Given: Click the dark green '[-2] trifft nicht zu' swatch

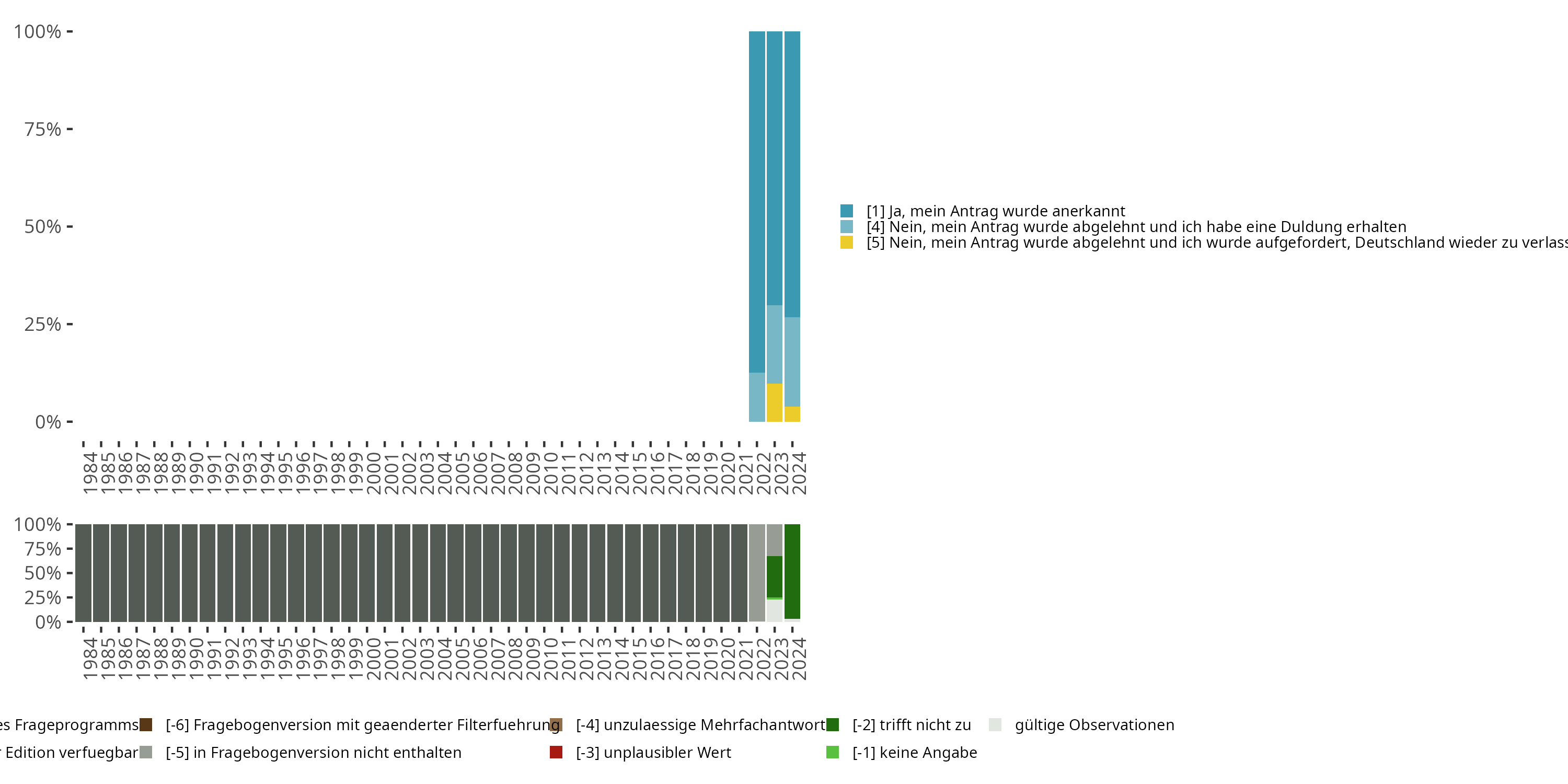Looking at the screenshot, I should pos(832,725).
